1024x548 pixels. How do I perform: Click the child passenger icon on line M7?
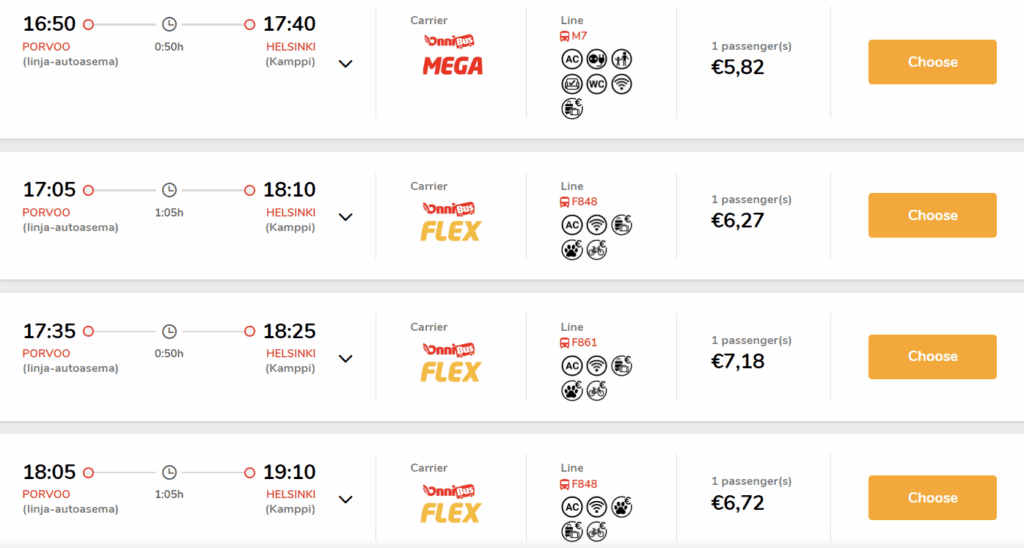pyautogui.click(x=621, y=59)
